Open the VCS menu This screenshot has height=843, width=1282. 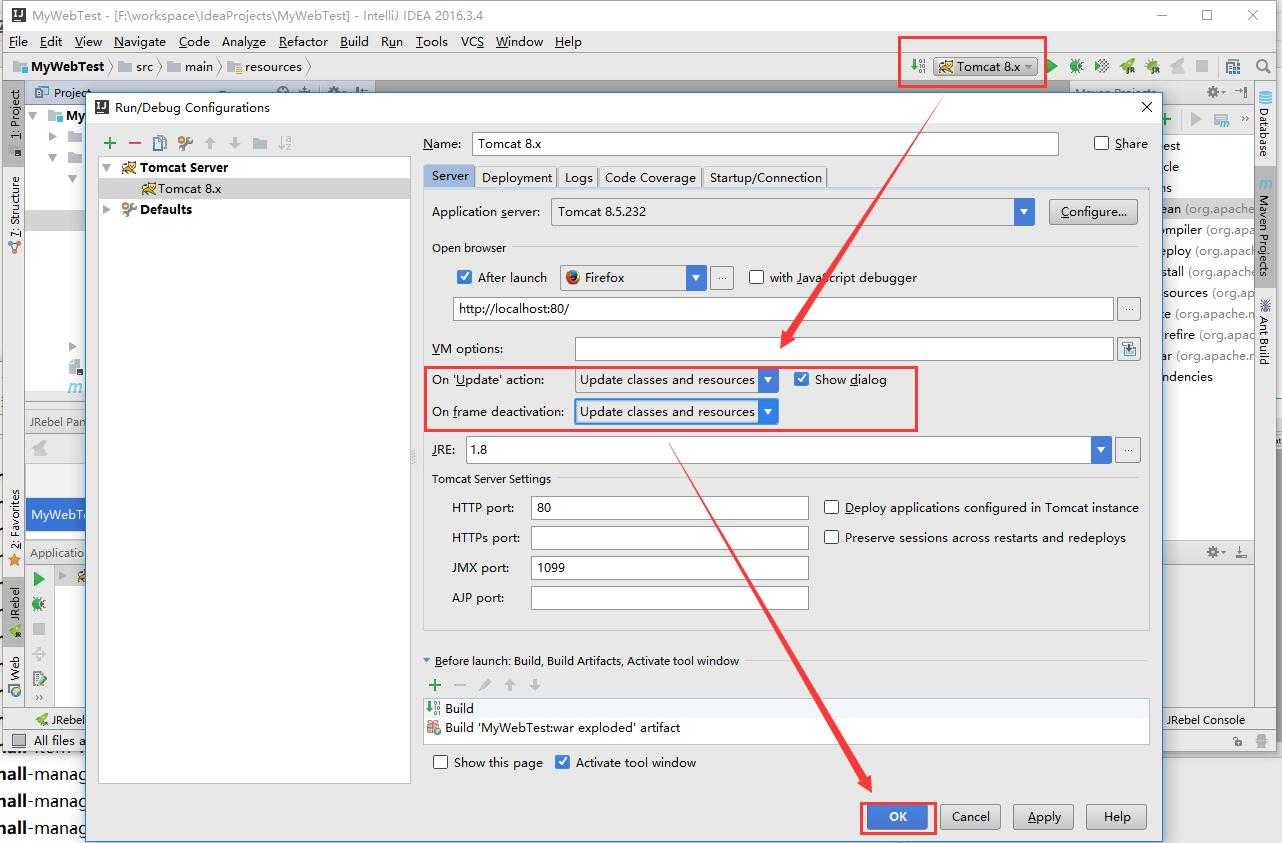[x=472, y=41]
